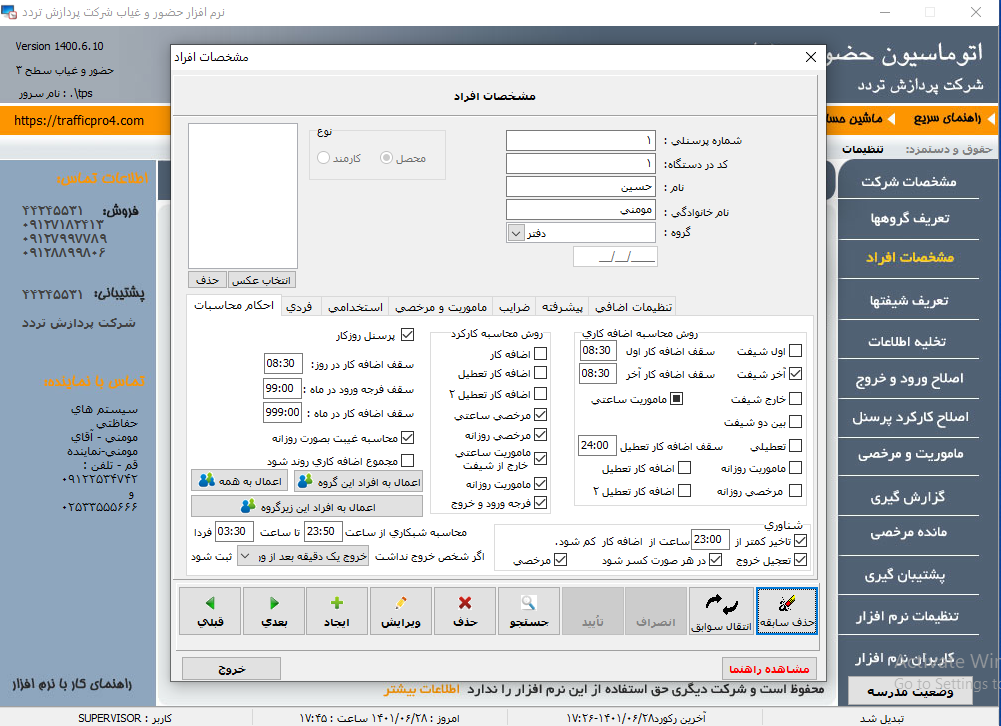This screenshot has height=726, width=1001.
Task: Select the کارمند radio button
Action: pos(323,158)
